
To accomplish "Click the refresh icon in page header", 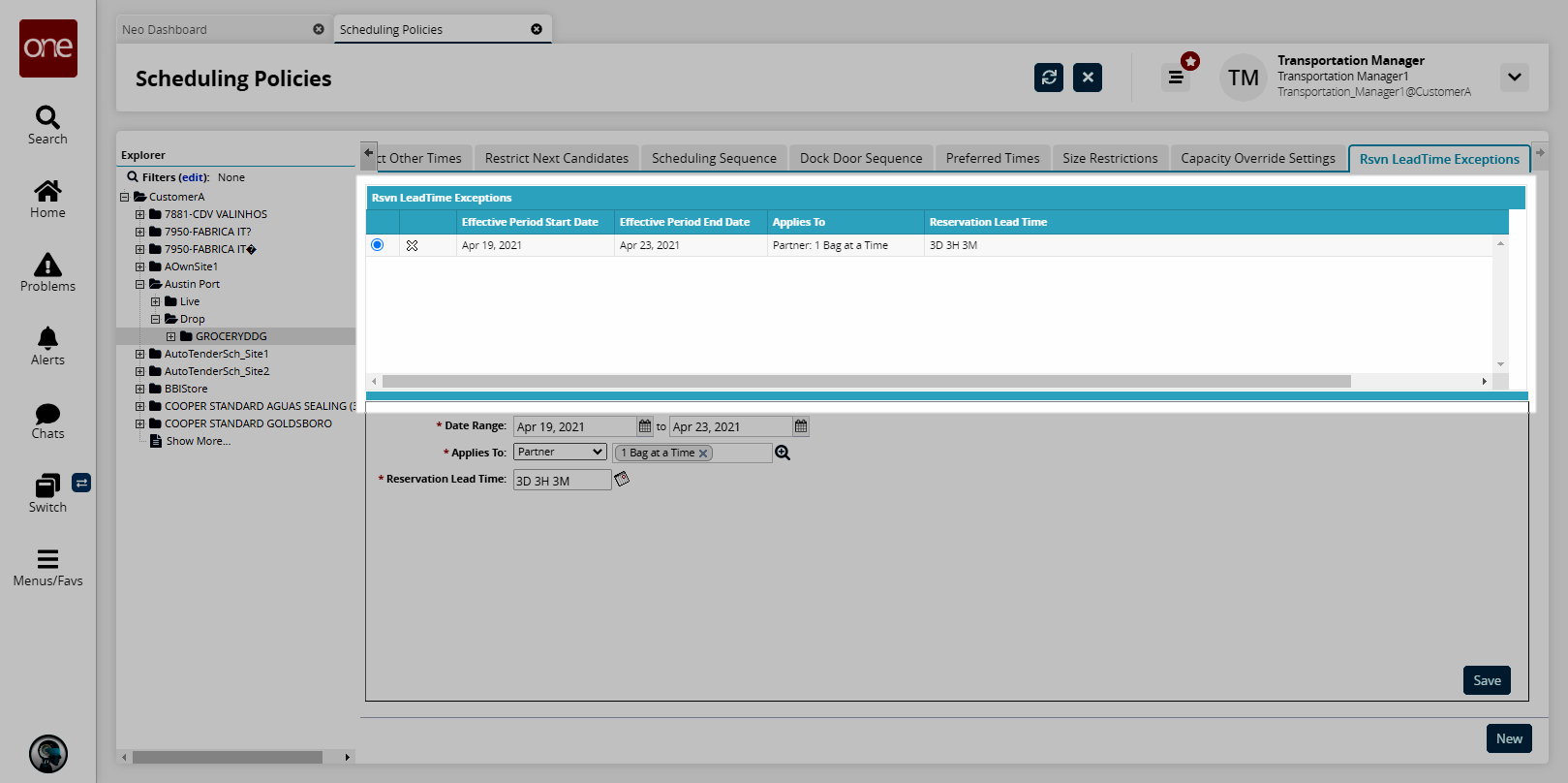I will (1048, 78).
